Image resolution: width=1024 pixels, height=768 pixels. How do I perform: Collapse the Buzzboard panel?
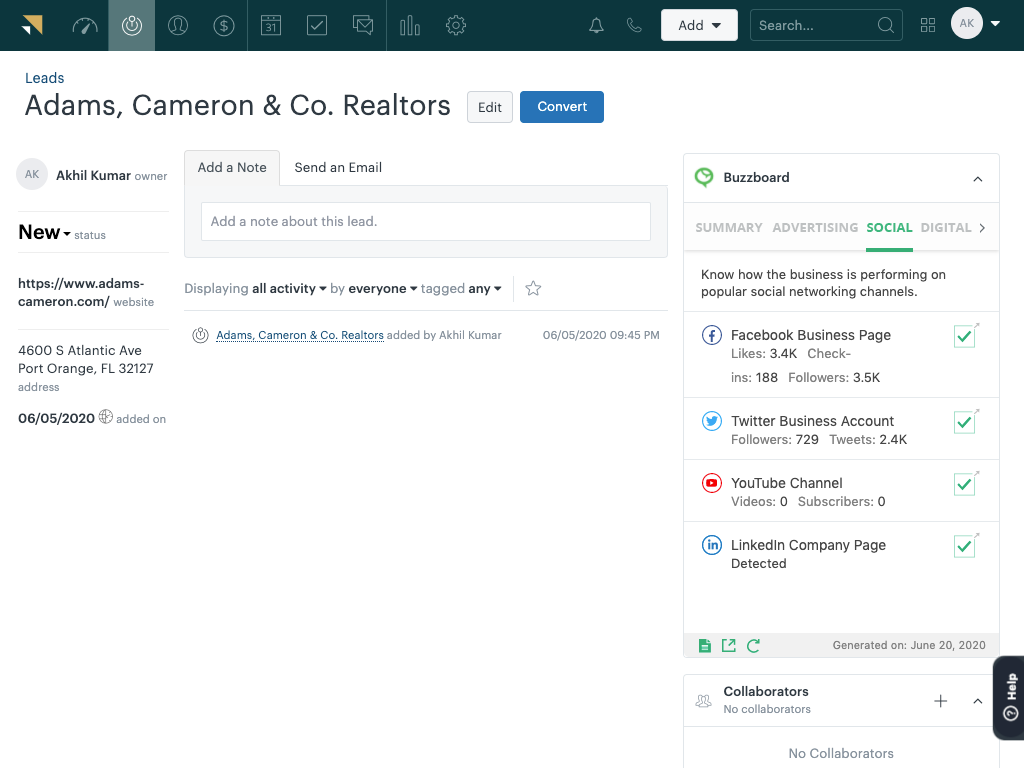click(x=977, y=179)
